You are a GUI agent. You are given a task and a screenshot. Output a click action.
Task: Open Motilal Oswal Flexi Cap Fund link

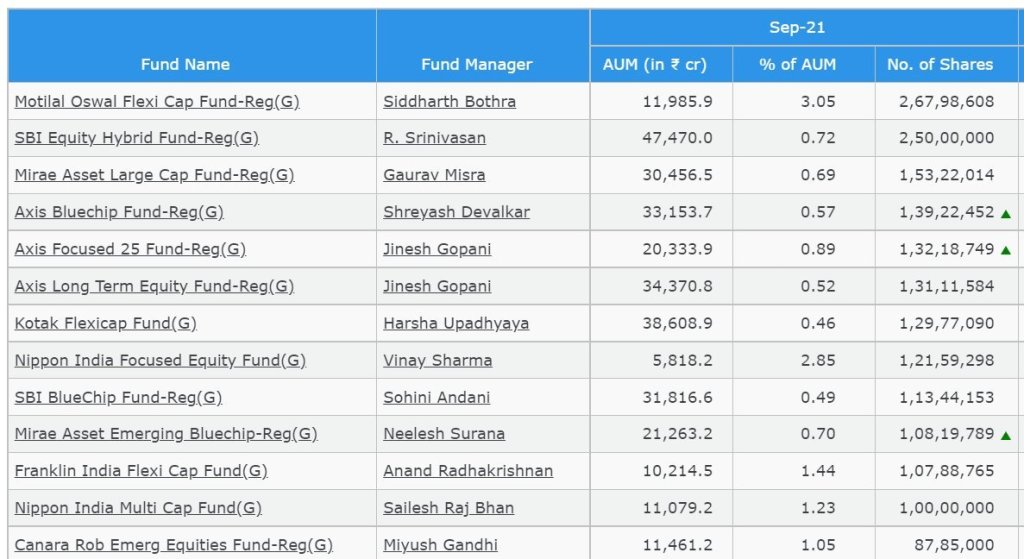[157, 101]
